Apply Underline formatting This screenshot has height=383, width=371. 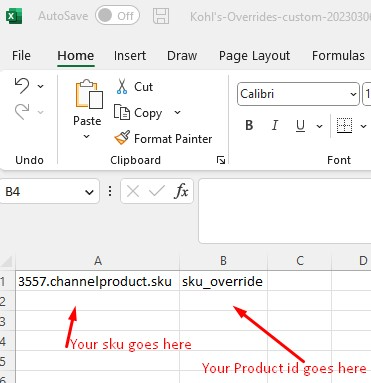pyautogui.click(x=300, y=126)
